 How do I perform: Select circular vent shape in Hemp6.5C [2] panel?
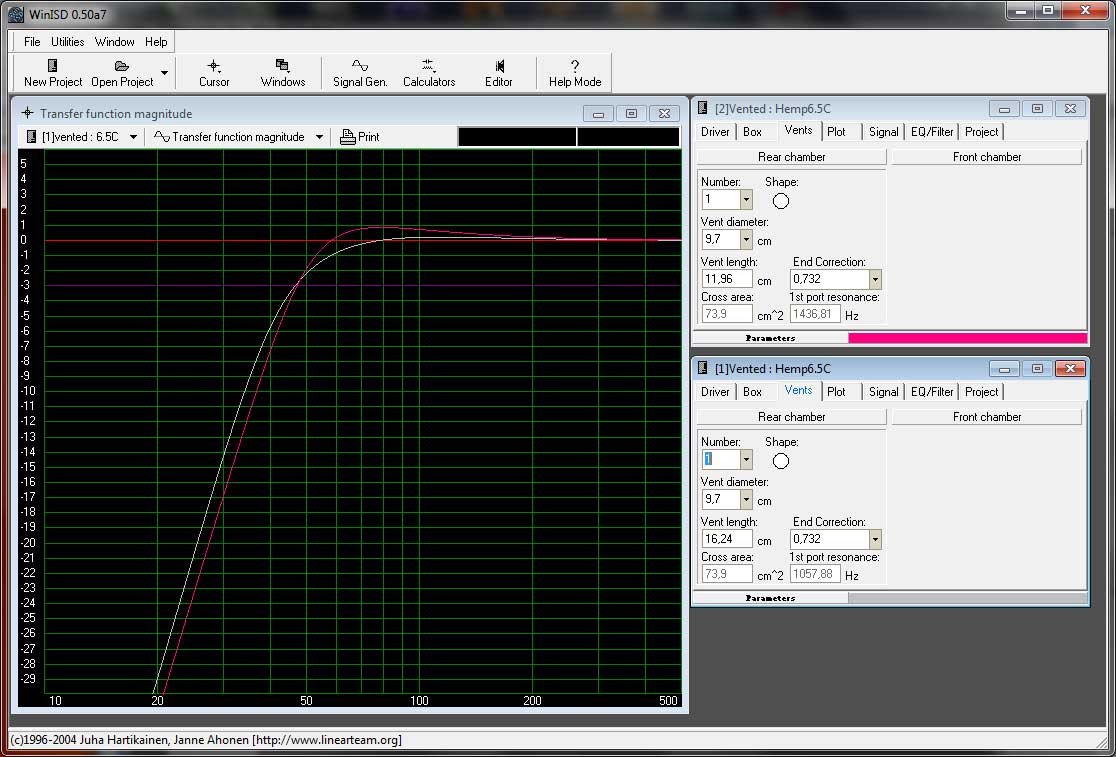point(781,201)
